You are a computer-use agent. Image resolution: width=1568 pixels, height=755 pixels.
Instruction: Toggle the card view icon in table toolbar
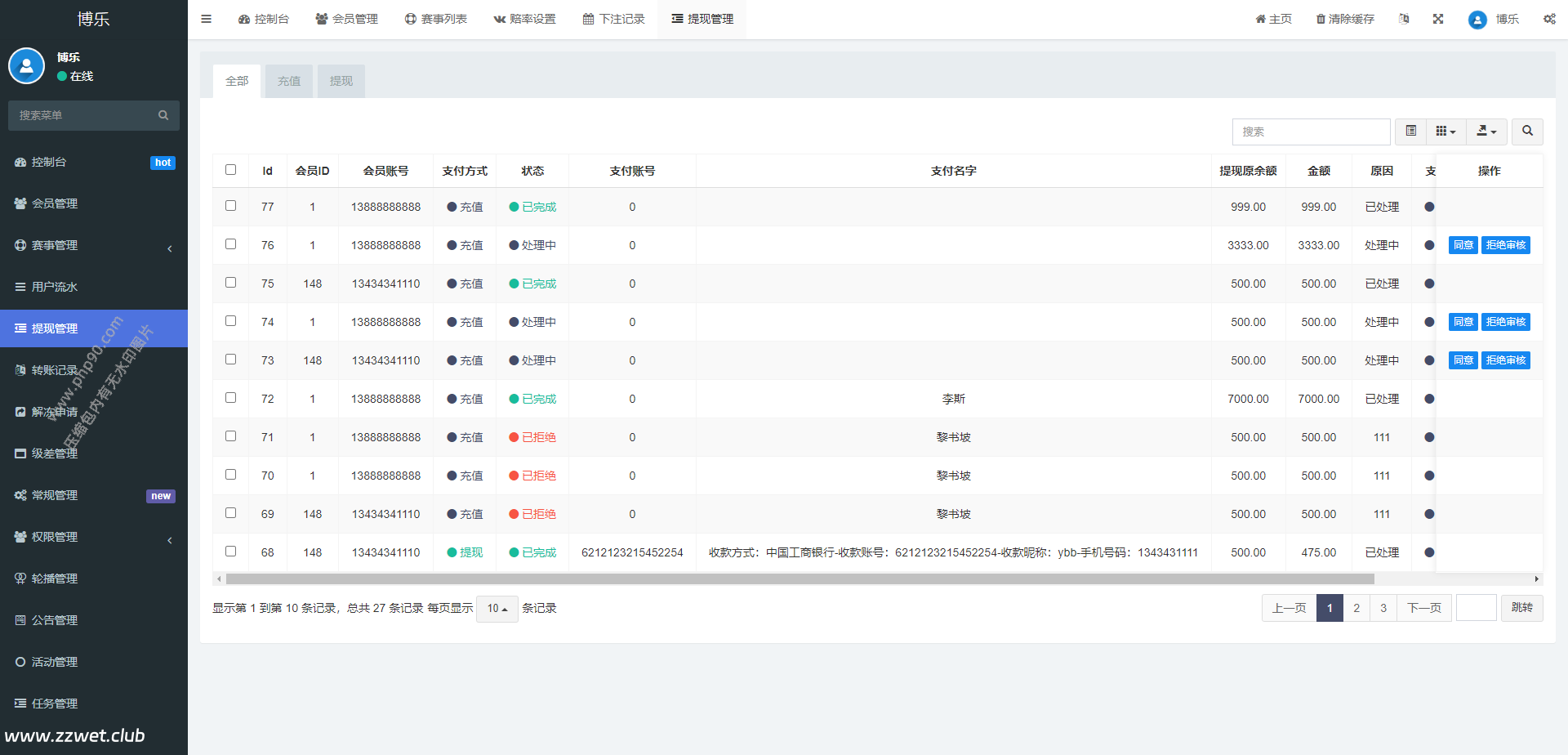(1410, 131)
